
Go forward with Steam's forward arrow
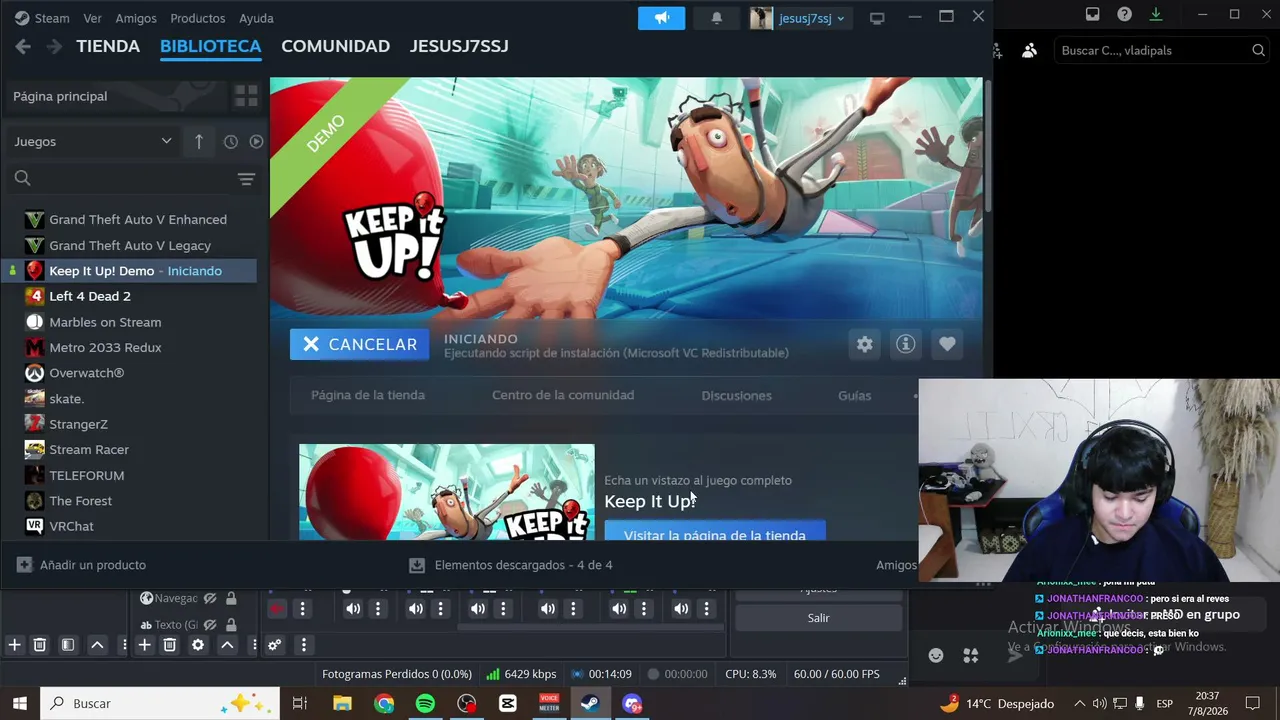click(x=54, y=46)
